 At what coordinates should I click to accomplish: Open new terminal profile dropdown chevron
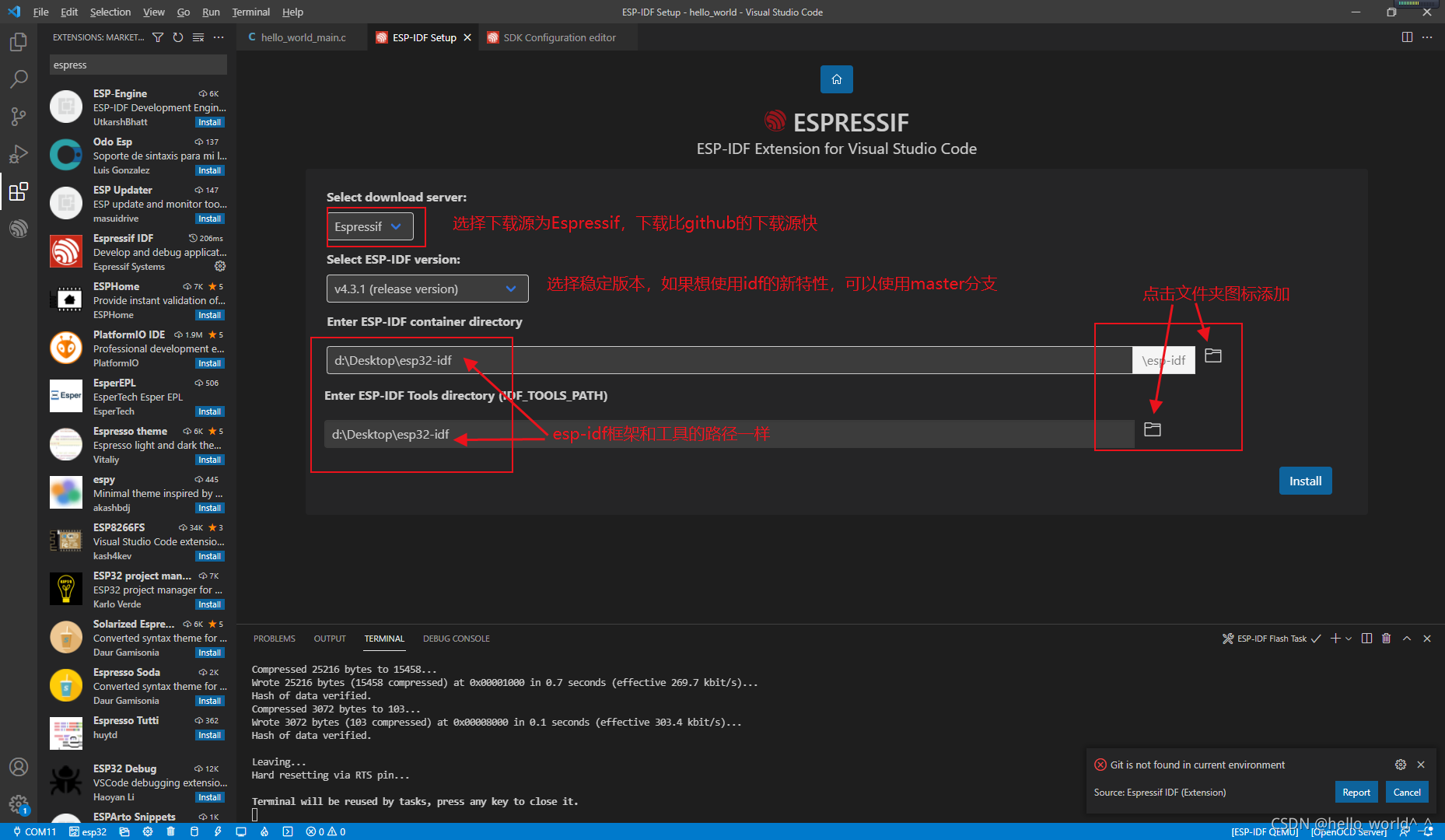point(1349,639)
